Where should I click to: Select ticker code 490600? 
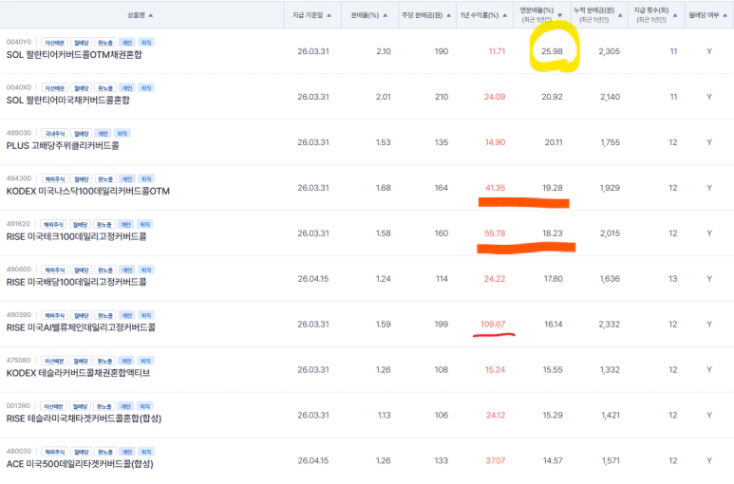click(19, 269)
